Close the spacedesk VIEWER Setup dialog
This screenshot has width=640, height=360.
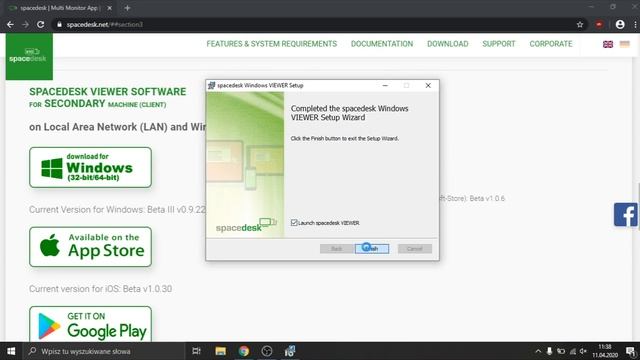pos(428,85)
